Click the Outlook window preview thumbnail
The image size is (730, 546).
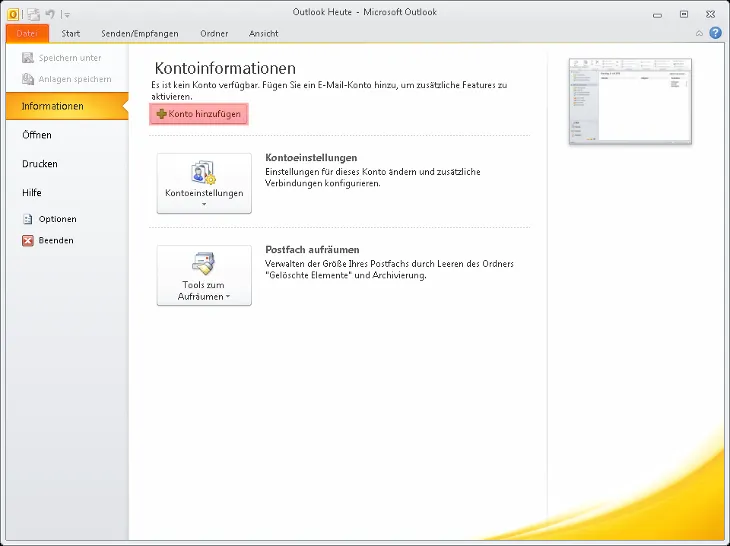[629, 101]
